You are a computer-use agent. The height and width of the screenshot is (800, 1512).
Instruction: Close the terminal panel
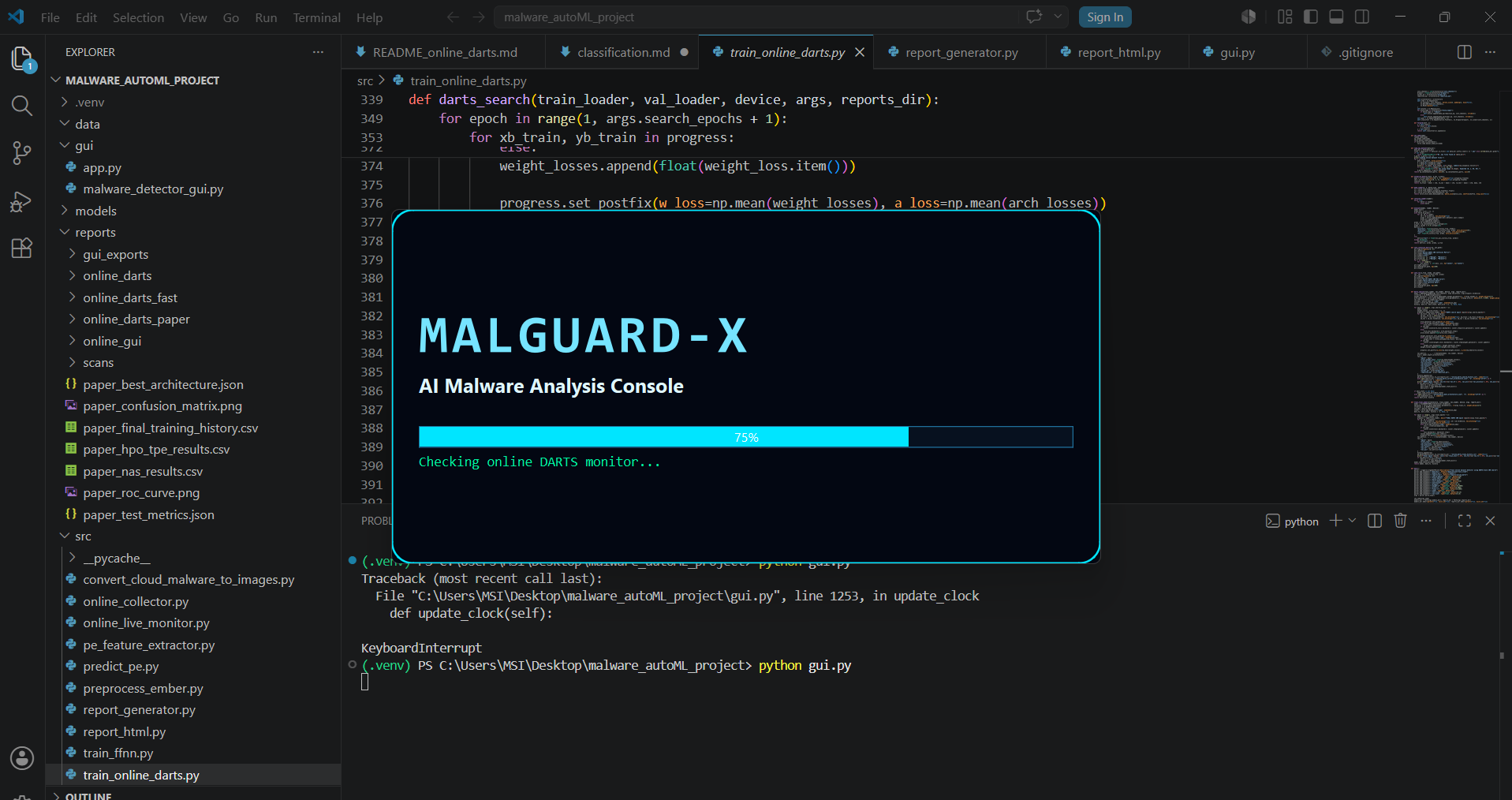(1490, 521)
